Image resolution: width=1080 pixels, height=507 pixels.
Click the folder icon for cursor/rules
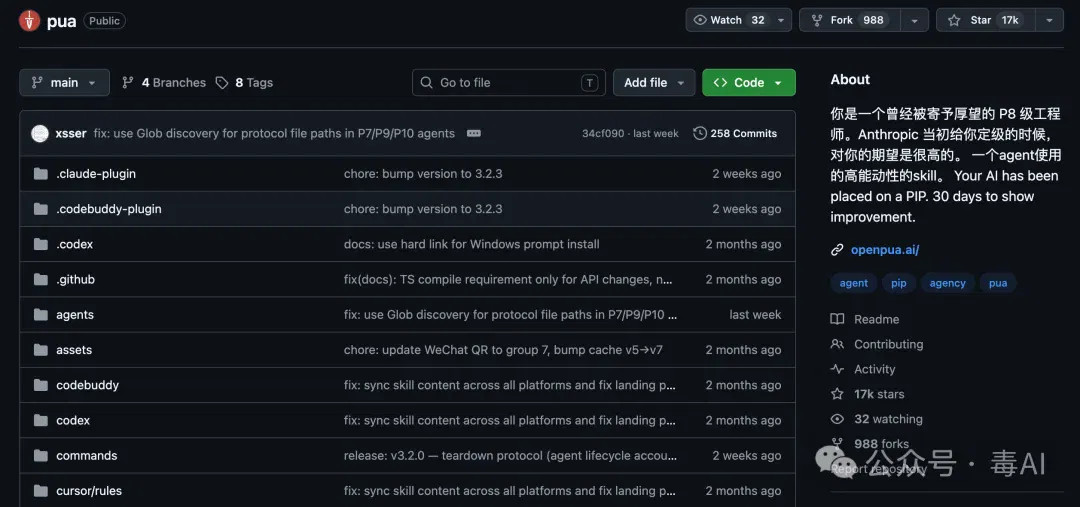tap(41, 490)
